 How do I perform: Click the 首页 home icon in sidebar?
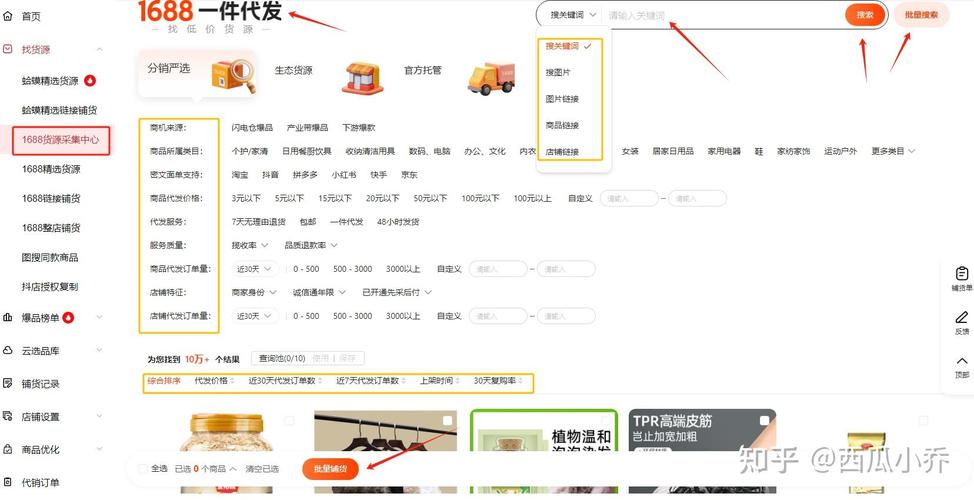tap(8, 16)
